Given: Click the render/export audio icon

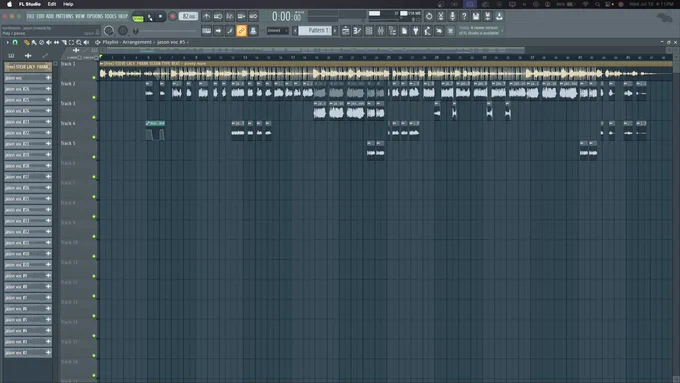Looking at the screenshot, I should coord(487,16).
